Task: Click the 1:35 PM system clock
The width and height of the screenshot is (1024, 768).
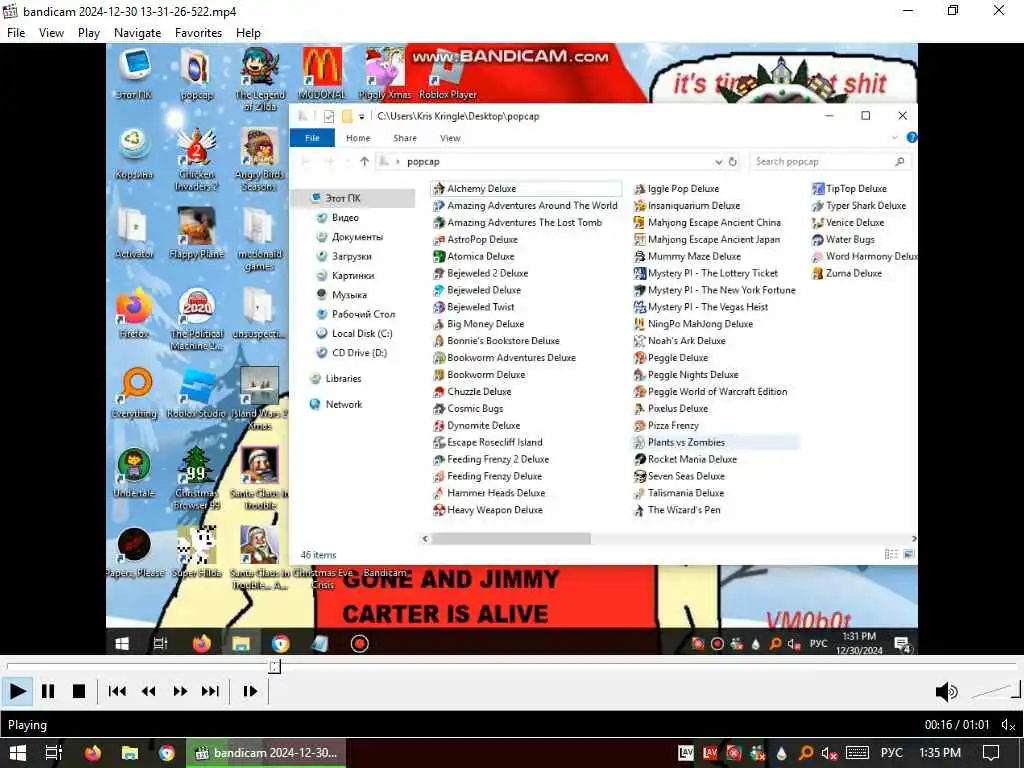Action: [x=940, y=753]
